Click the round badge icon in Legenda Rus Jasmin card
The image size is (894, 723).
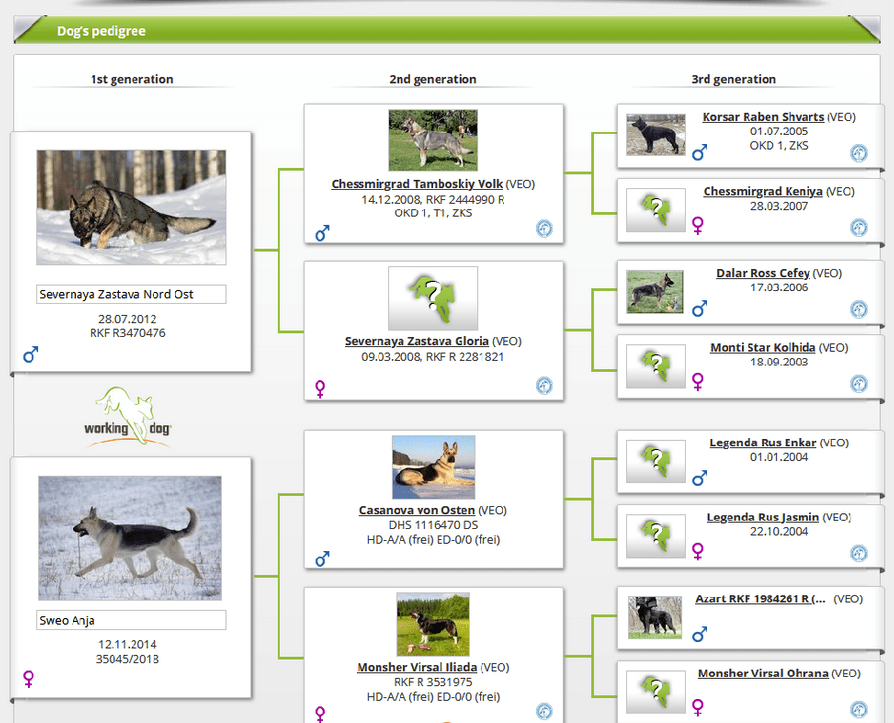coord(858,553)
